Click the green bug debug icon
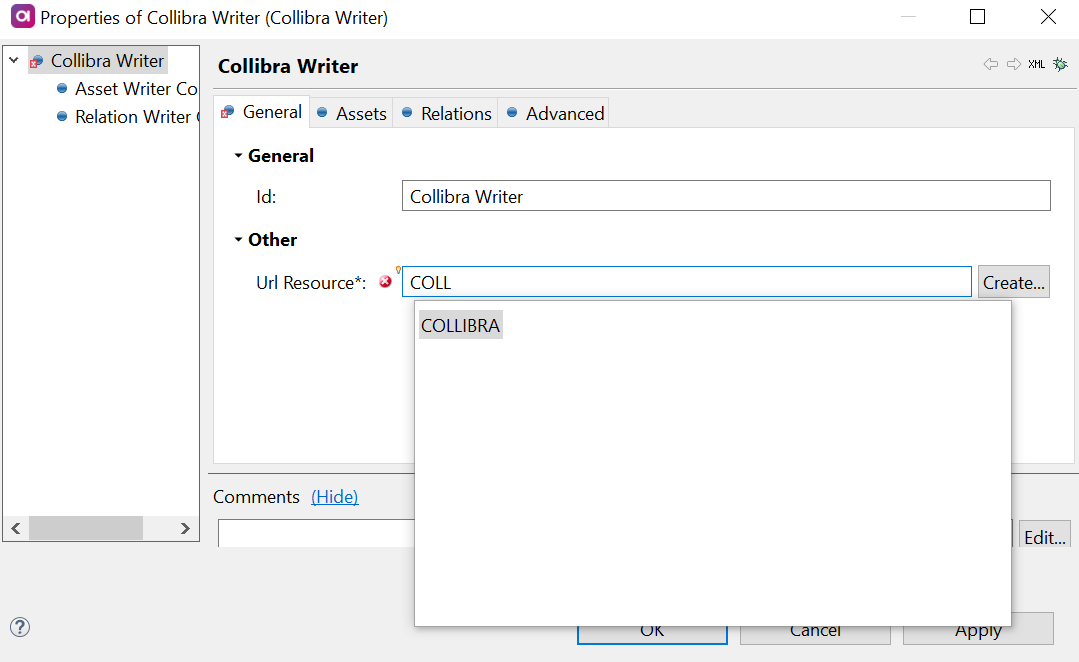The width and height of the screenshot is (1079, 662). tap(1060, 64)
